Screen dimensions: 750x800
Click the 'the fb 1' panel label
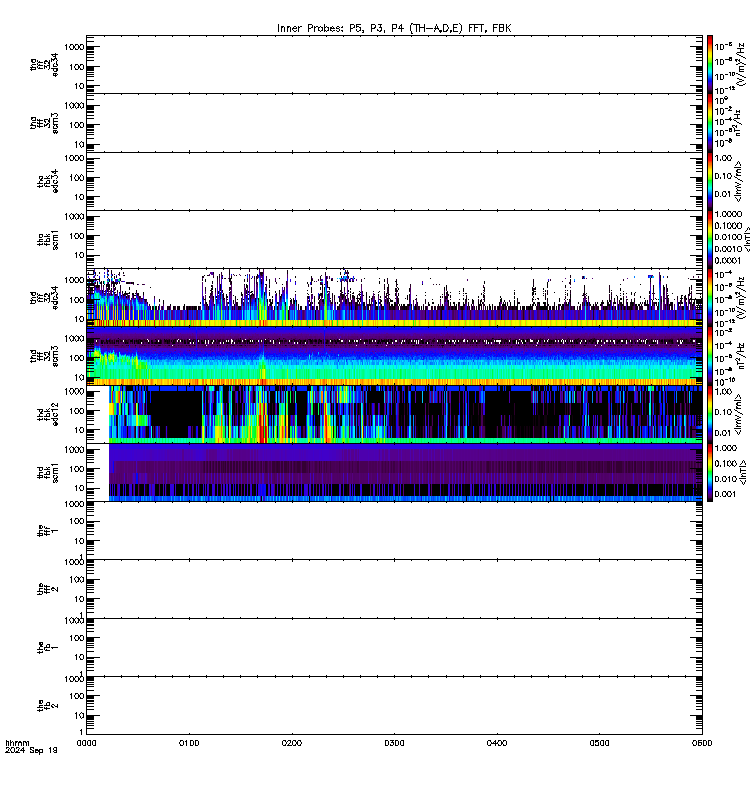tap(48, 647)
